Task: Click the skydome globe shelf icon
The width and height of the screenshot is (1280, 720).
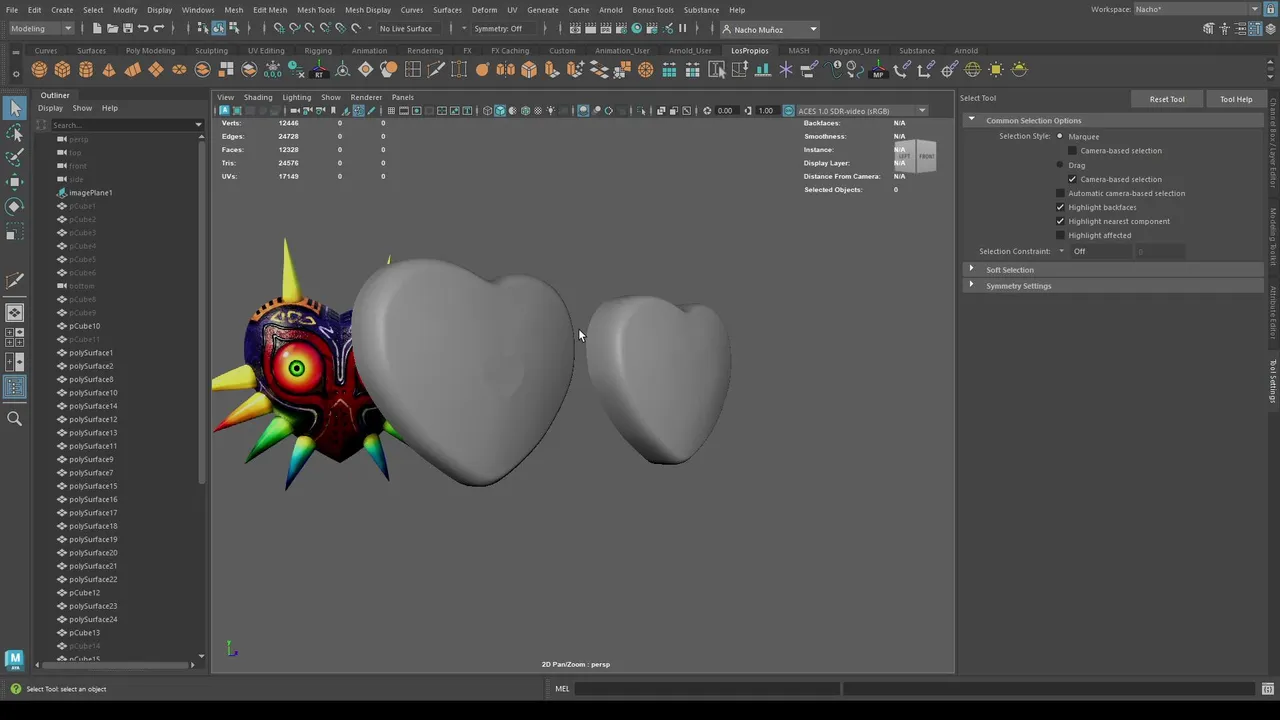Action: (972, 69)
